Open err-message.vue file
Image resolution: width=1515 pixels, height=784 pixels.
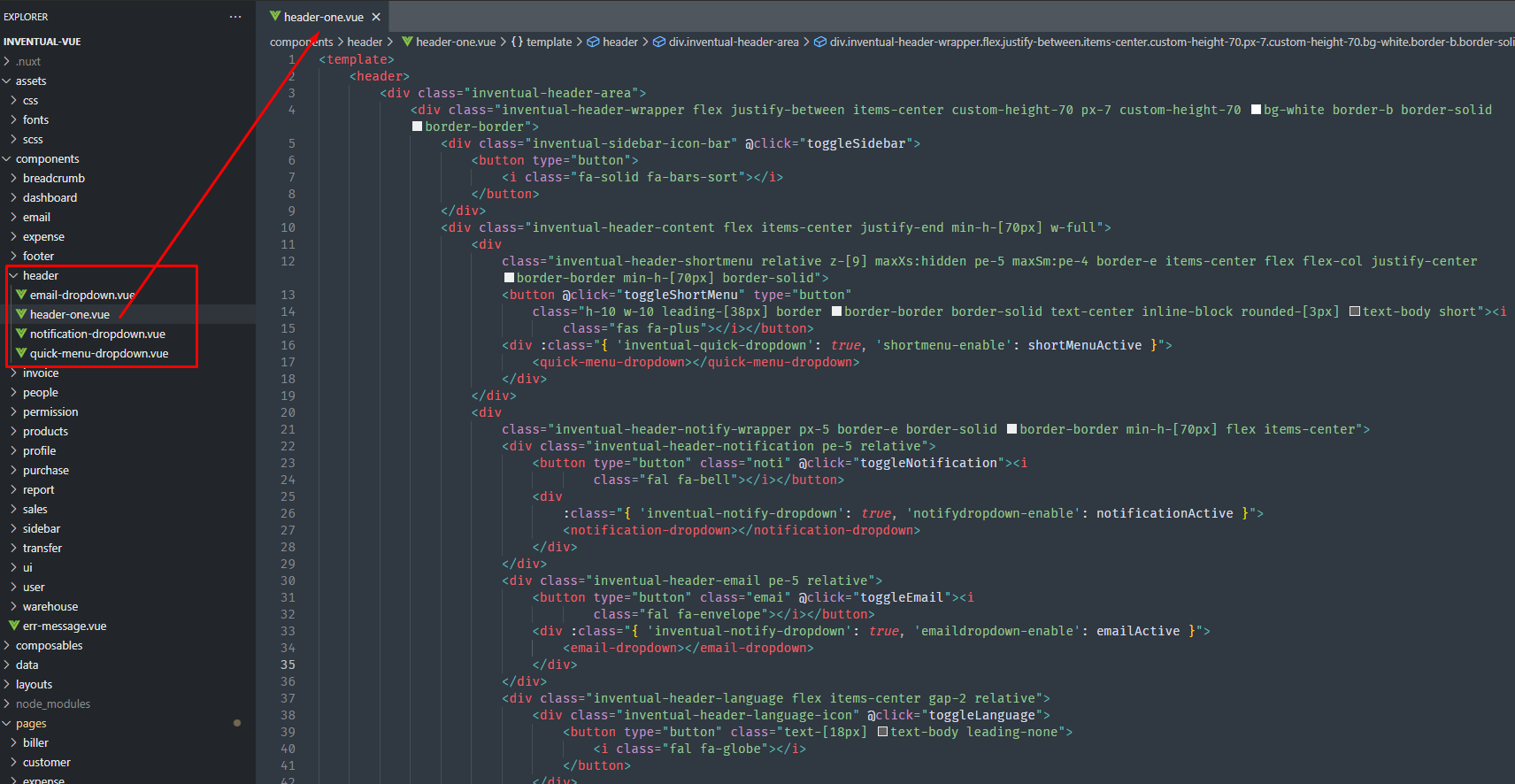pyautogui.click(x=65, y=626)
